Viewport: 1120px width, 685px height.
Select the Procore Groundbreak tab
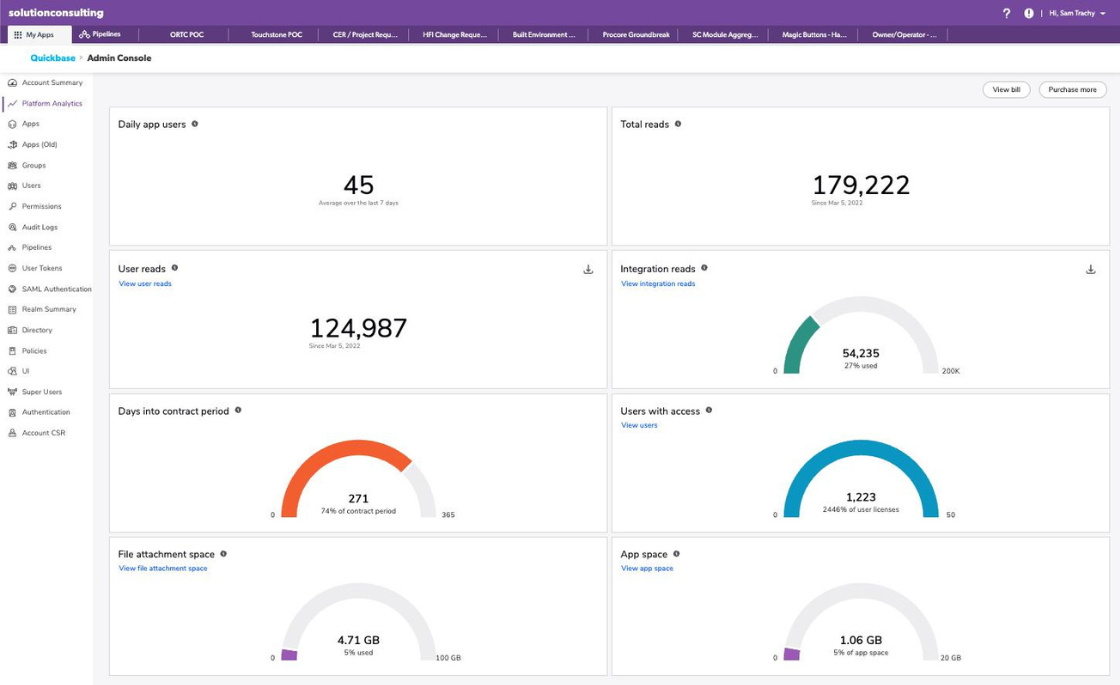(x=636, y=34)
